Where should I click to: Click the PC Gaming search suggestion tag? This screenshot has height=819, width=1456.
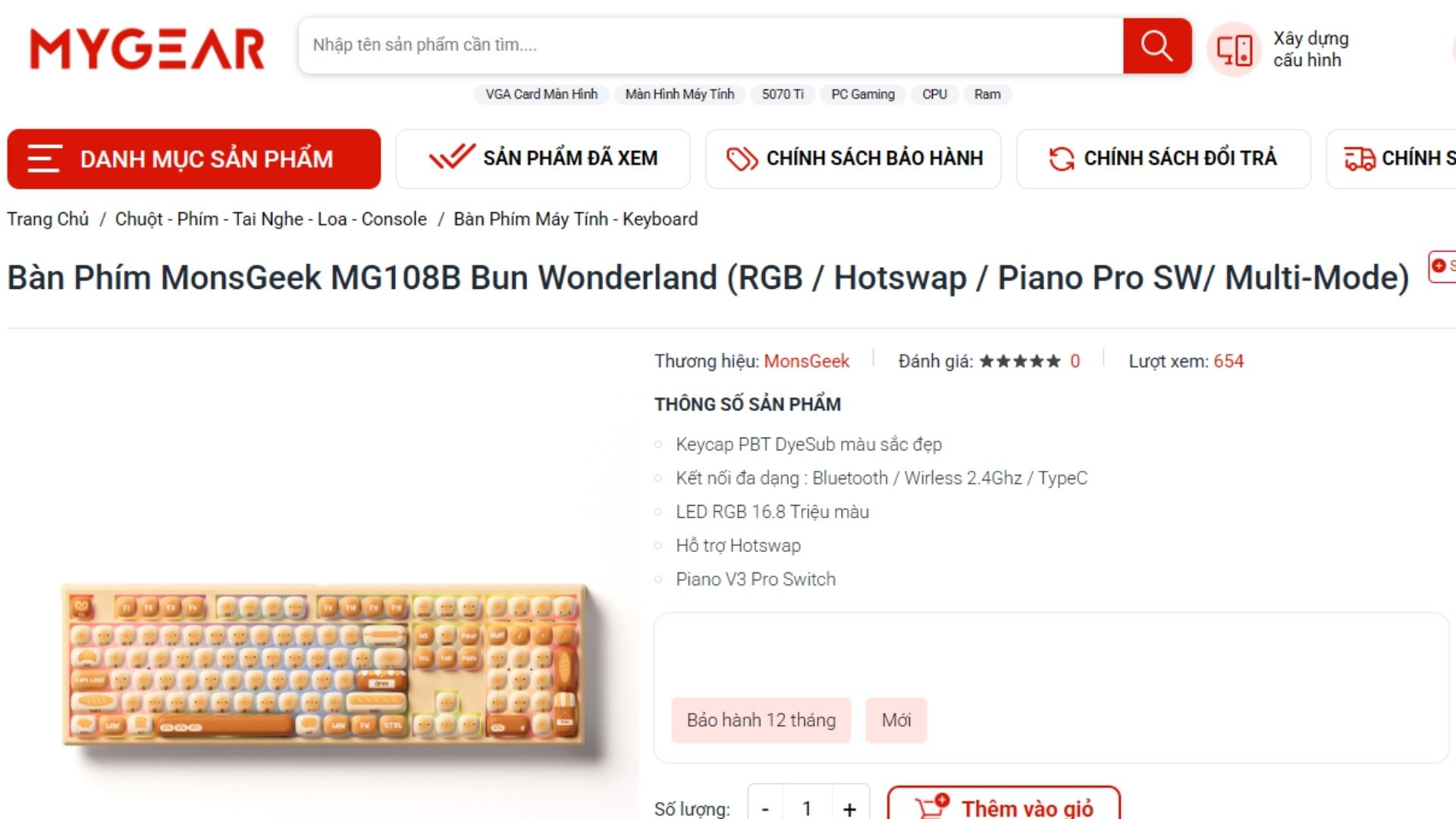pos(863,94)
